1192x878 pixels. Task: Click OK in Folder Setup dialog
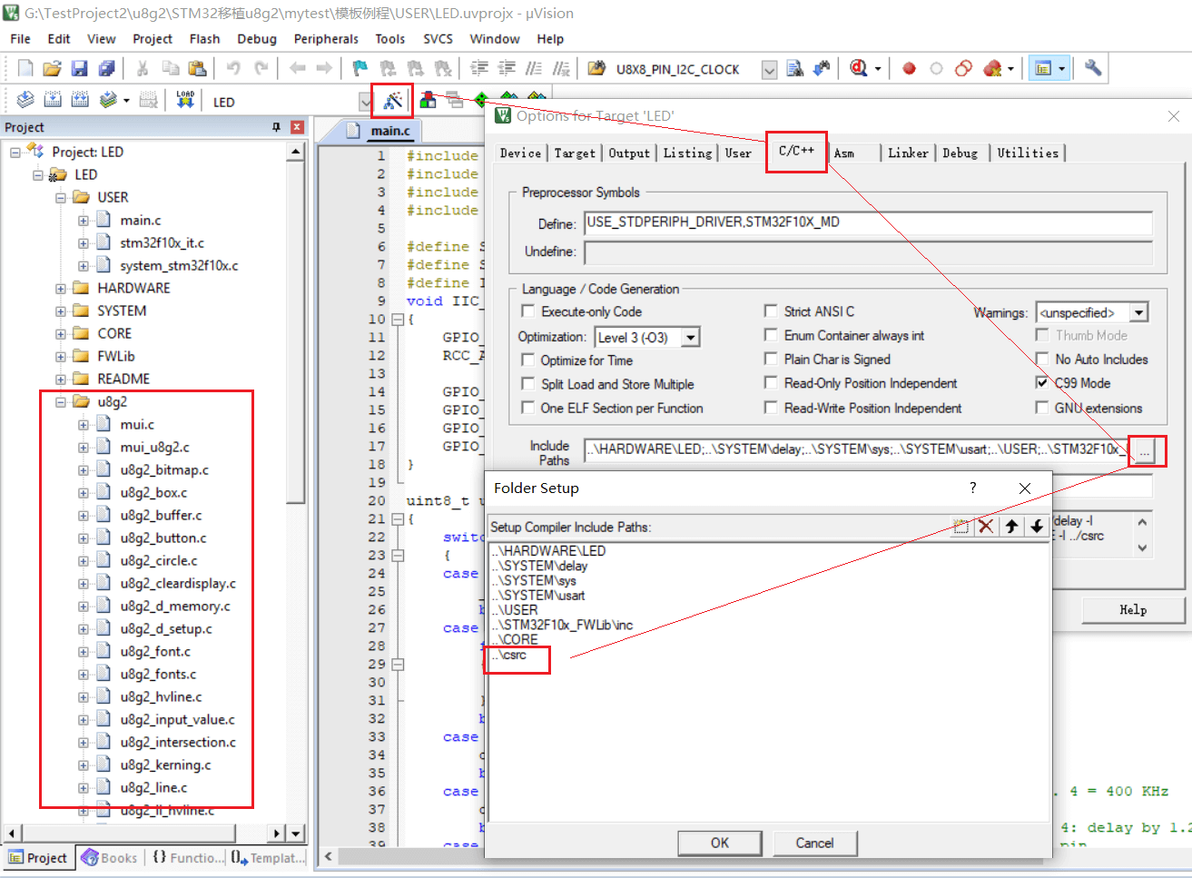point(719,842)
